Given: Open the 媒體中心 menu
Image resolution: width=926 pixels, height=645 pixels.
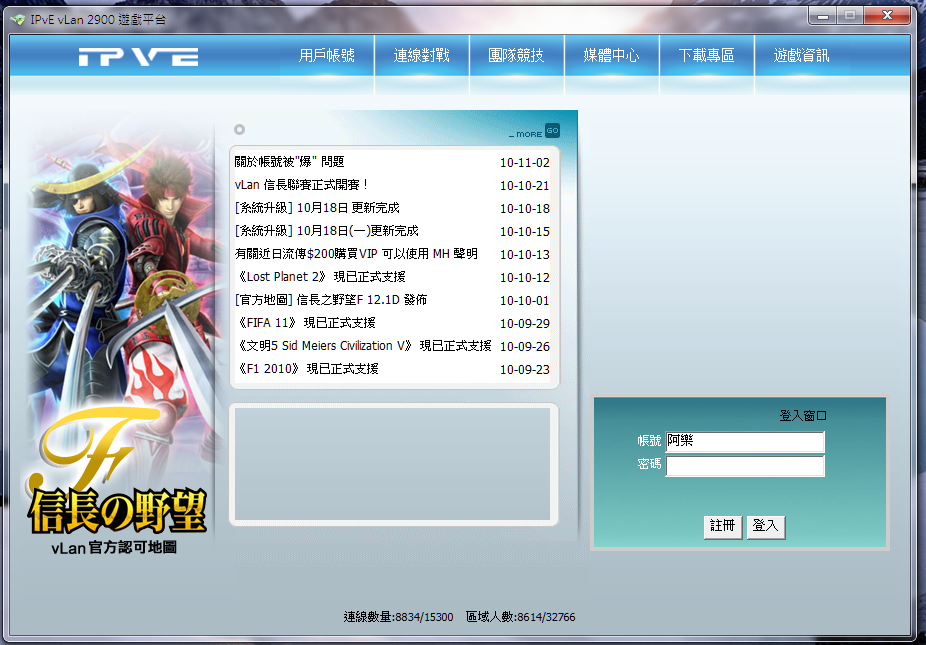Looking at the screenshot, I should coord(611,56).
